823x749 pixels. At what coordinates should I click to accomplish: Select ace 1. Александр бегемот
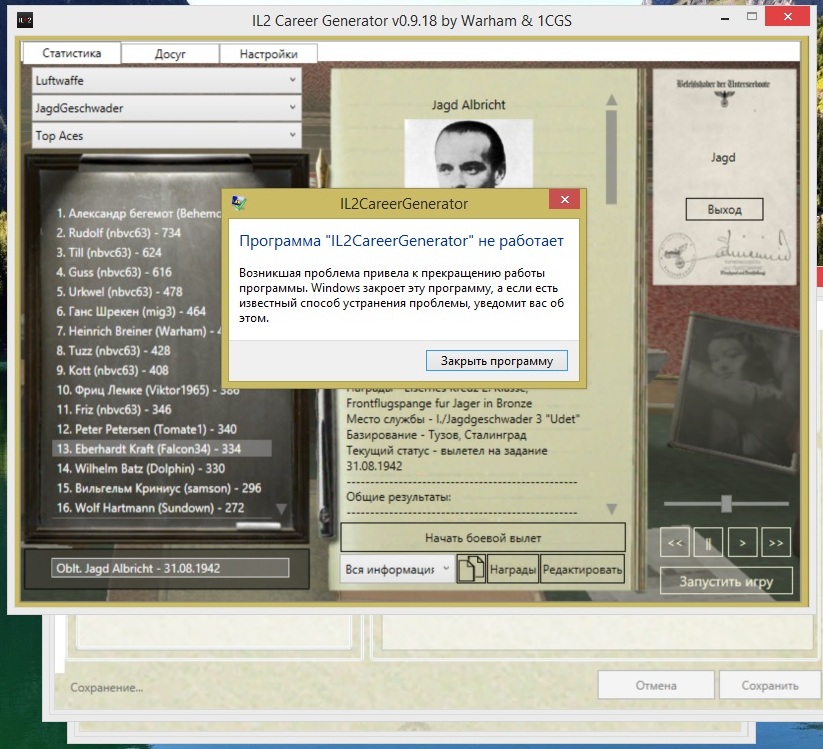pyautogui.click(x=139, y=213)
